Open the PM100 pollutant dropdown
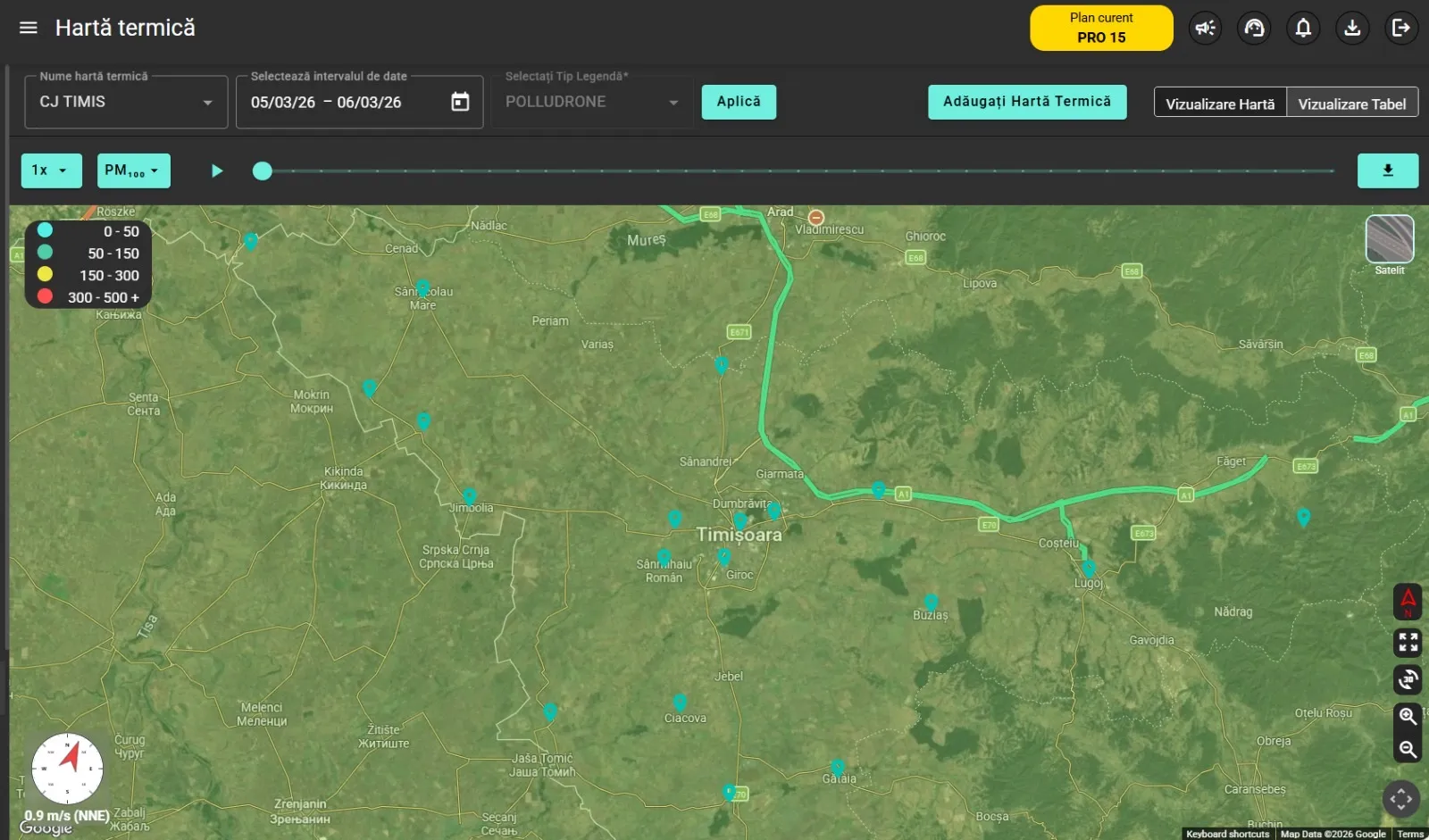This screenshot has width=1429, height=840. pos(133,170)
